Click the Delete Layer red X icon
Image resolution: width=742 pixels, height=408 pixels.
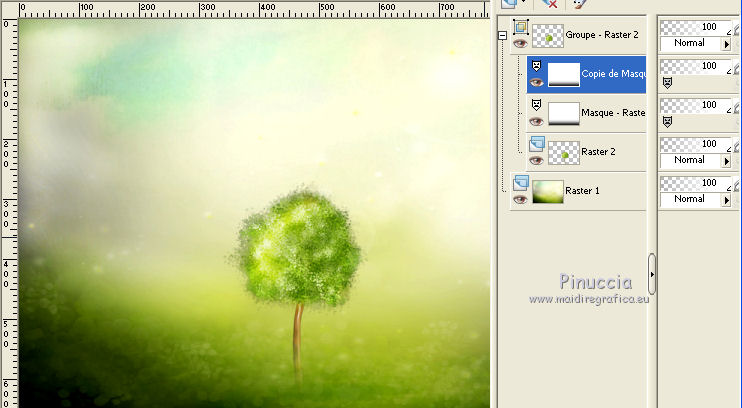tap(549, 3)
